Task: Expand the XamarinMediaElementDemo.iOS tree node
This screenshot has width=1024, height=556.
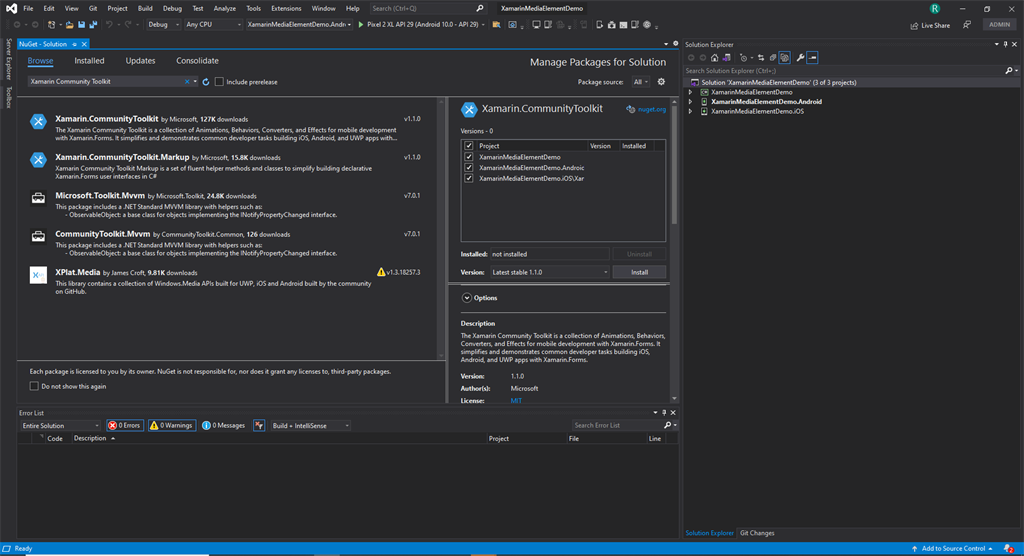Action: point(690,111)
